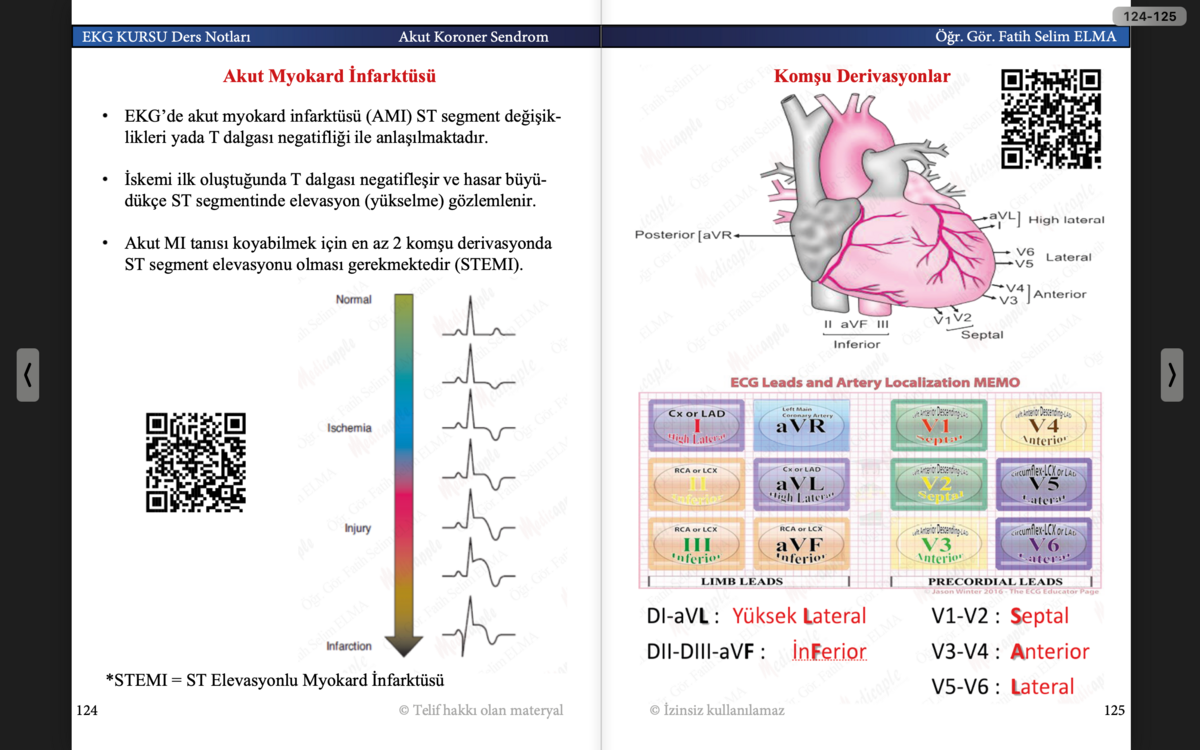
Task: Click the QR code beside Komşu Derivasyonlar
Action: tap(1051, 118)
